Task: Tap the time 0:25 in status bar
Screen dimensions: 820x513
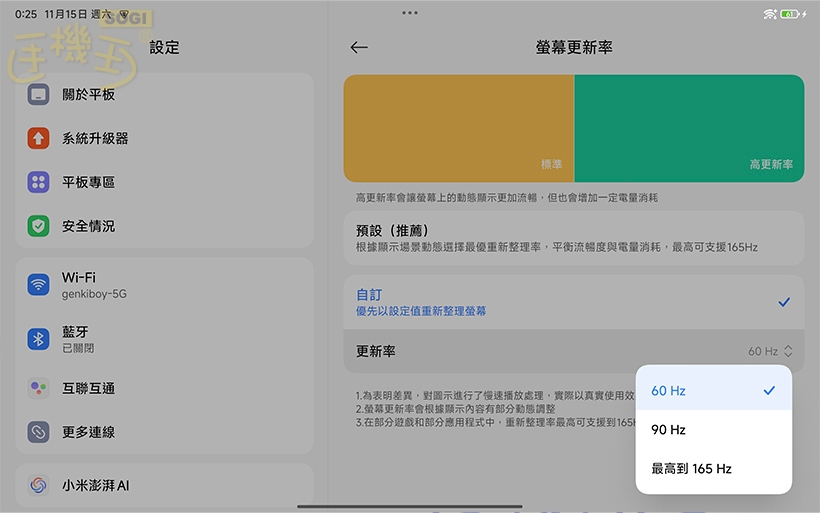Action: click(26, 14)
